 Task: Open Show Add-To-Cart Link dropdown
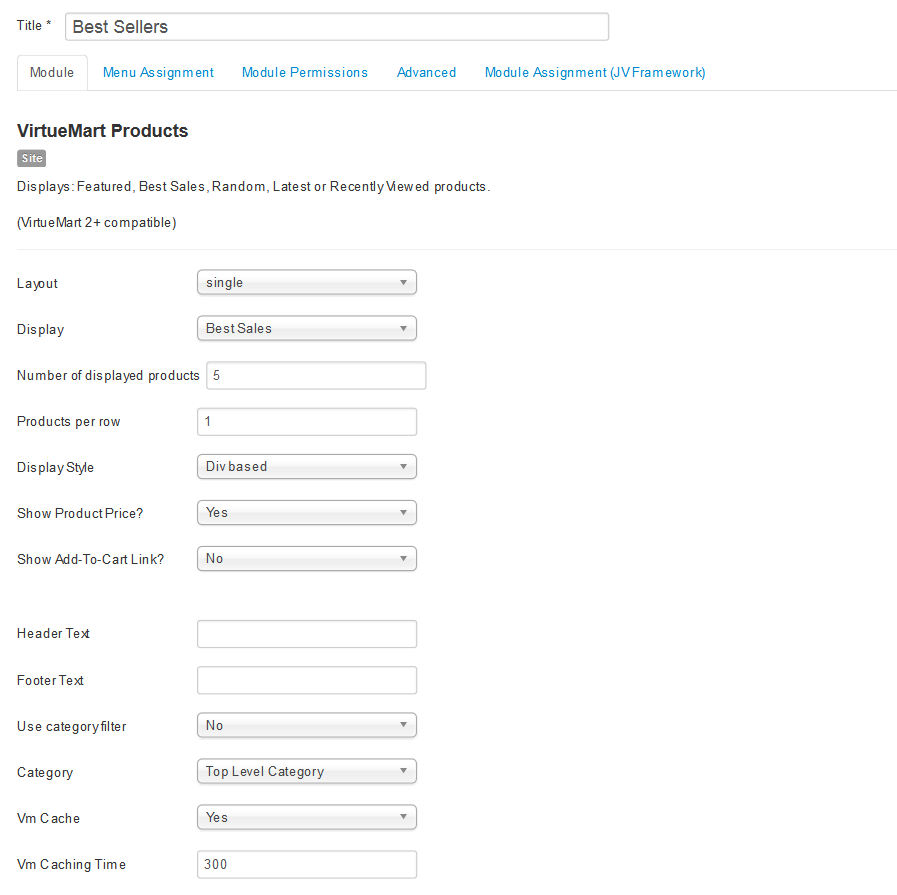pyautogui.click(x=307, y=559)
